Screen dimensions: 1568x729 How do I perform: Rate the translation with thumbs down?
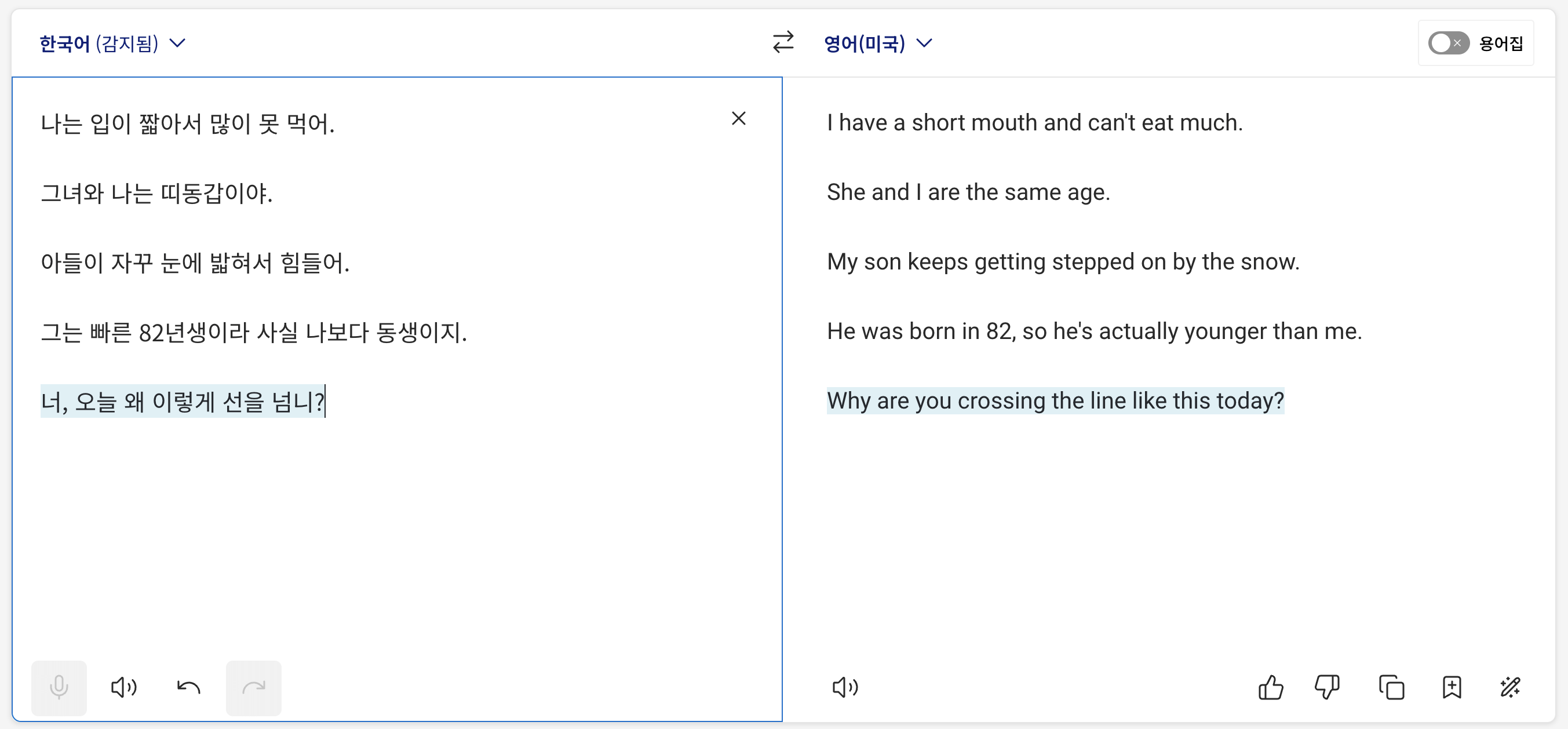point(1326,688)
